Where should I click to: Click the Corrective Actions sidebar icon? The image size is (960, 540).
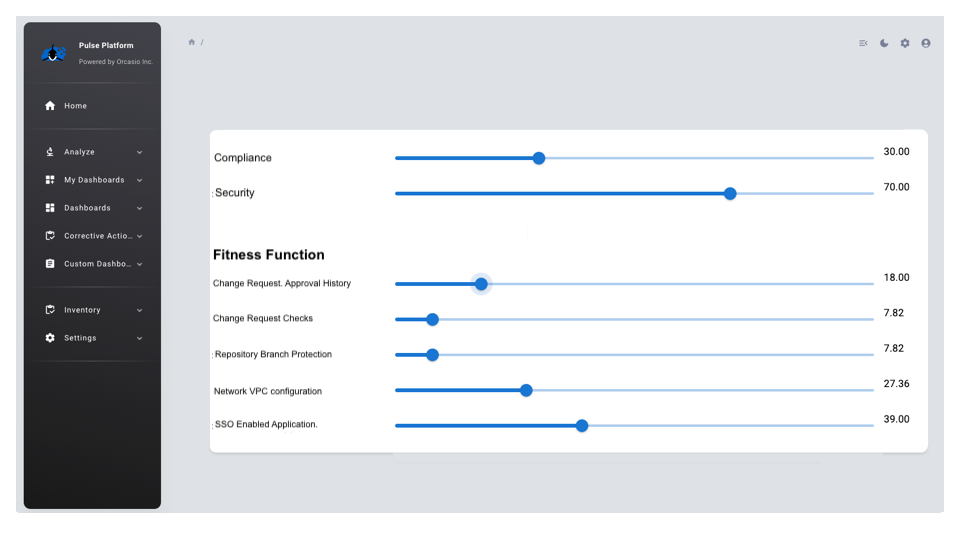point(50,236)
